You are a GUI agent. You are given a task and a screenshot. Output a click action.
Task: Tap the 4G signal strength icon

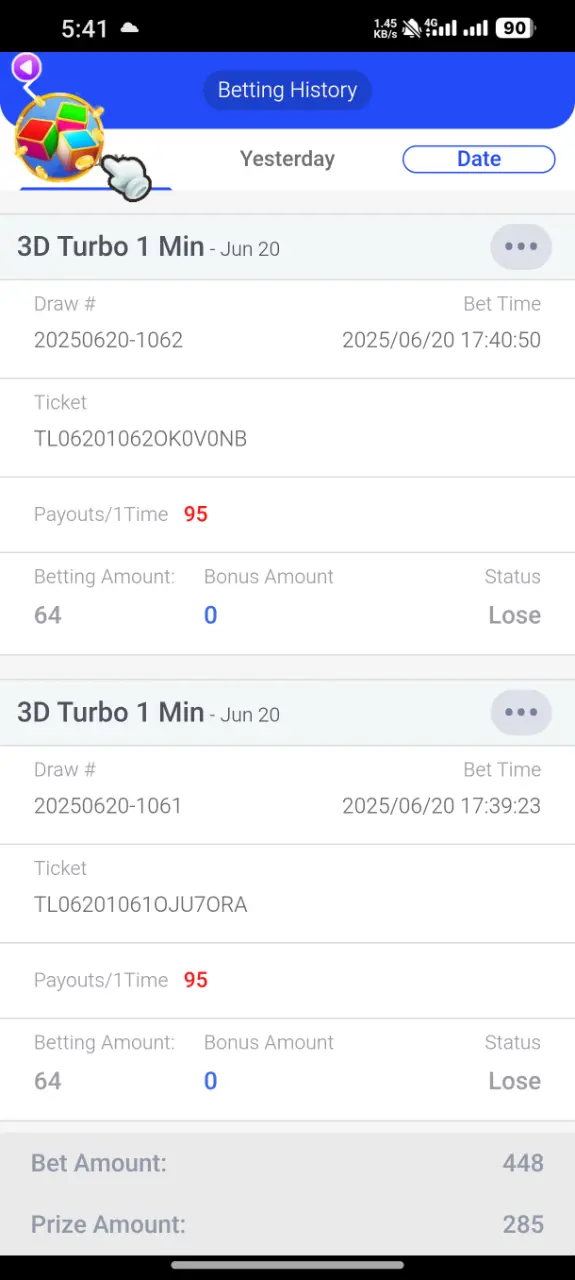click(443, 28)
